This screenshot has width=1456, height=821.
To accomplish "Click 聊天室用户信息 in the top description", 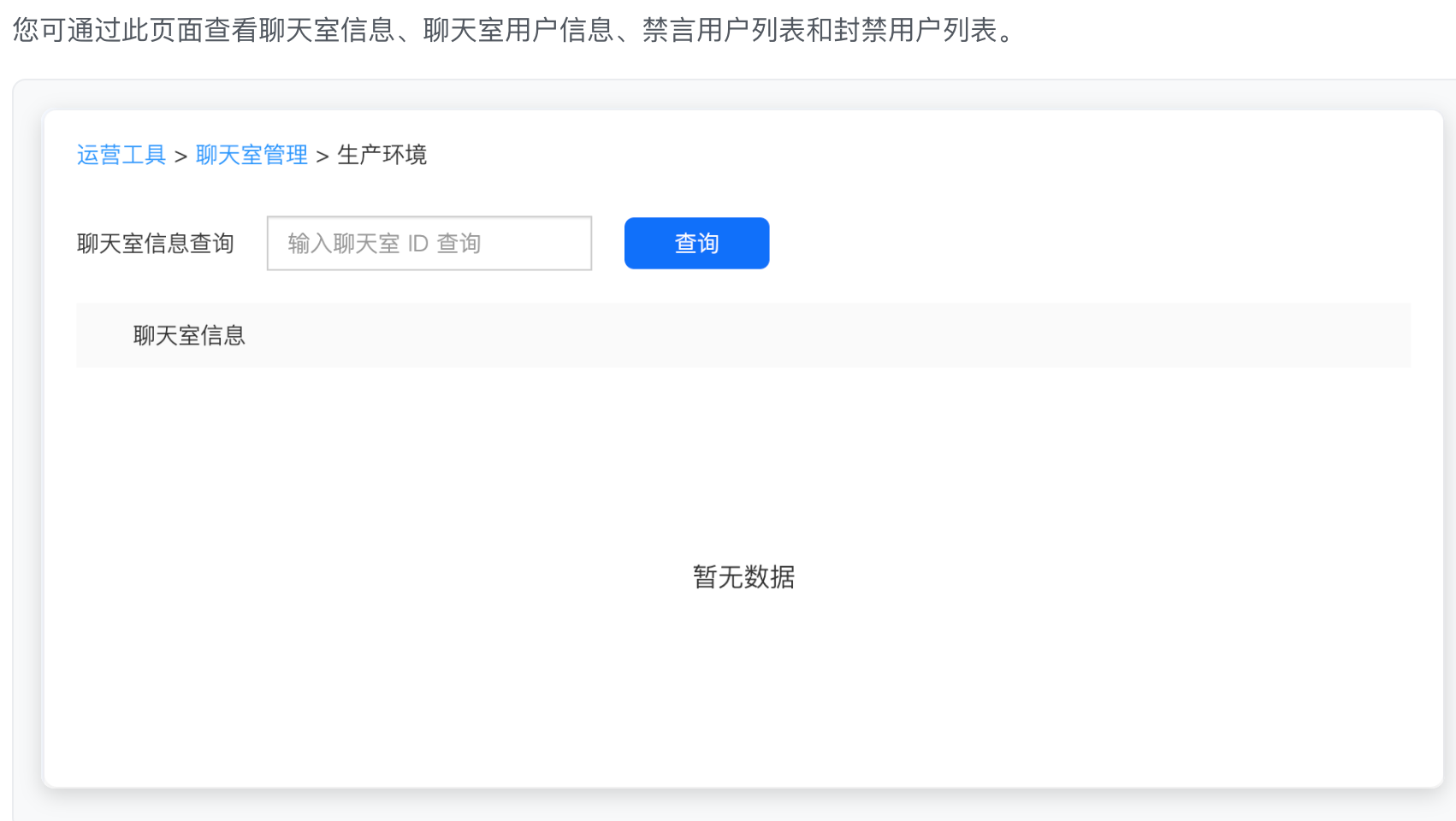I will click(518, 30).
